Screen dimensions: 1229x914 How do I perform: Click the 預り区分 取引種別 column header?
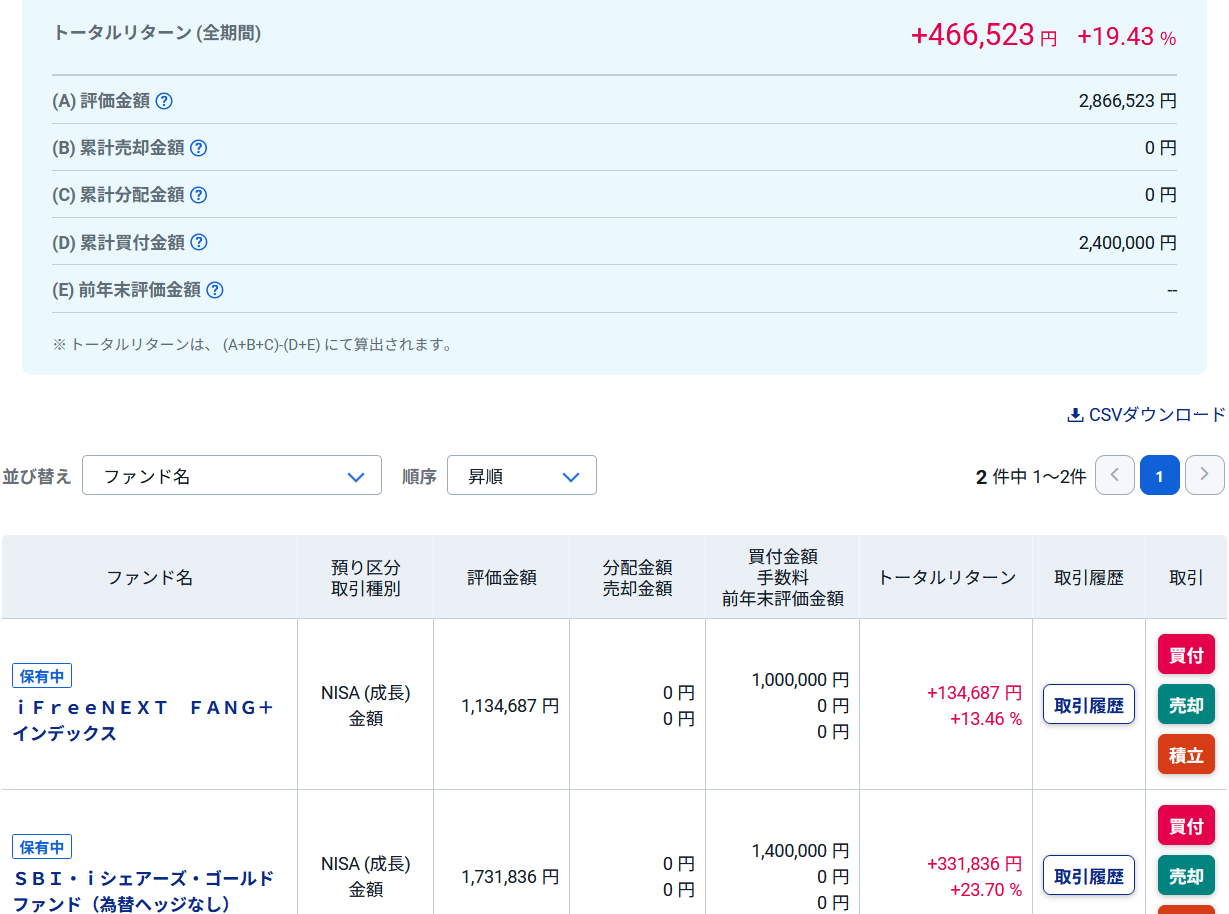(366, 577)
